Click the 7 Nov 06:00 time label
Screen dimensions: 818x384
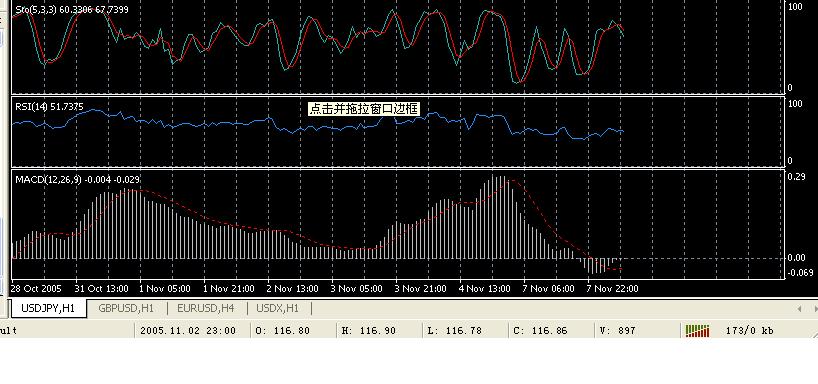(x=548, y=289)
